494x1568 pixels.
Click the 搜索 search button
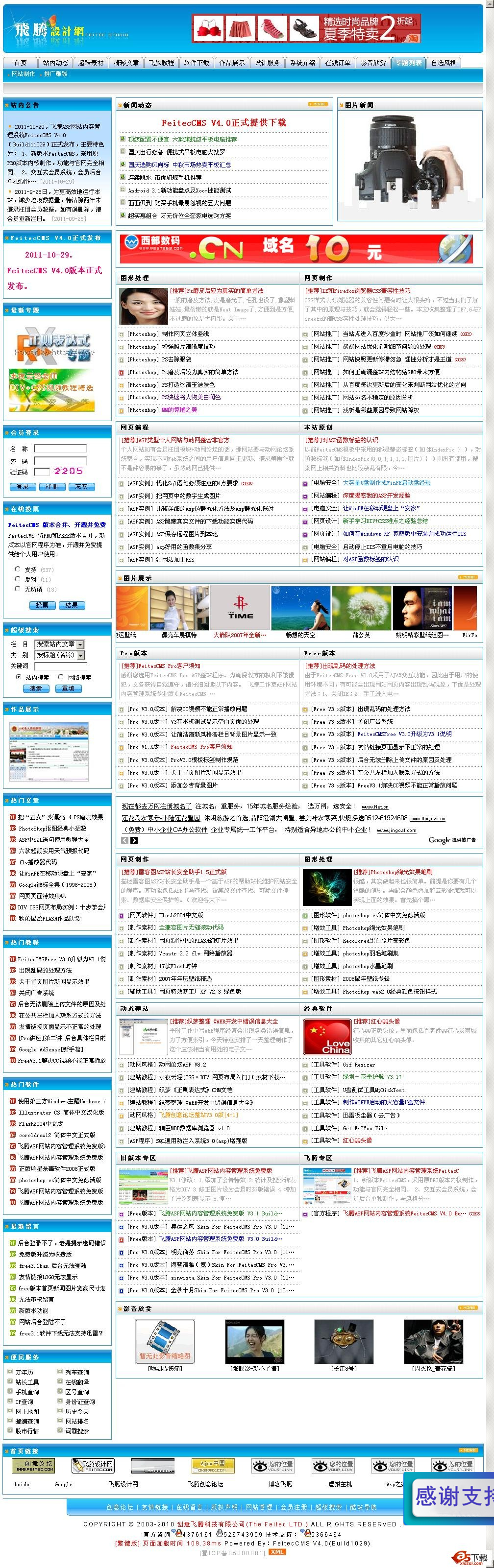point(36,689)
